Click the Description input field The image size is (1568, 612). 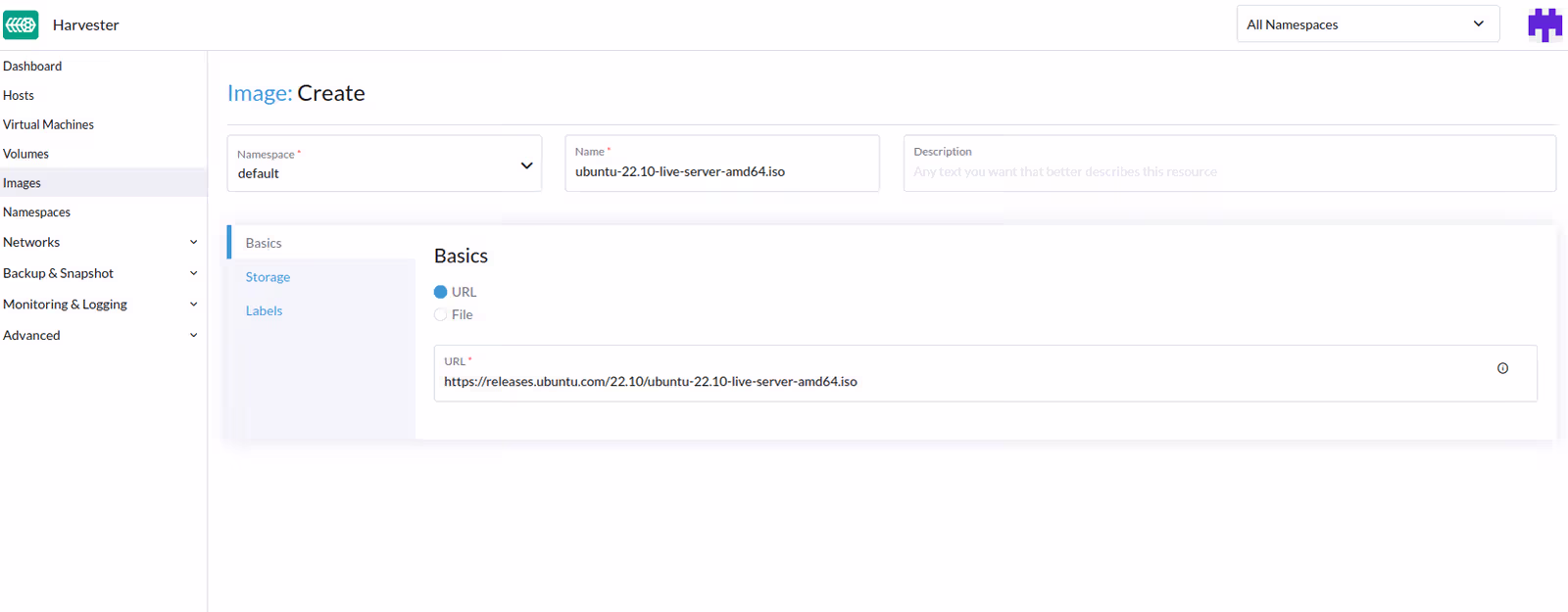click(1228, 172)
